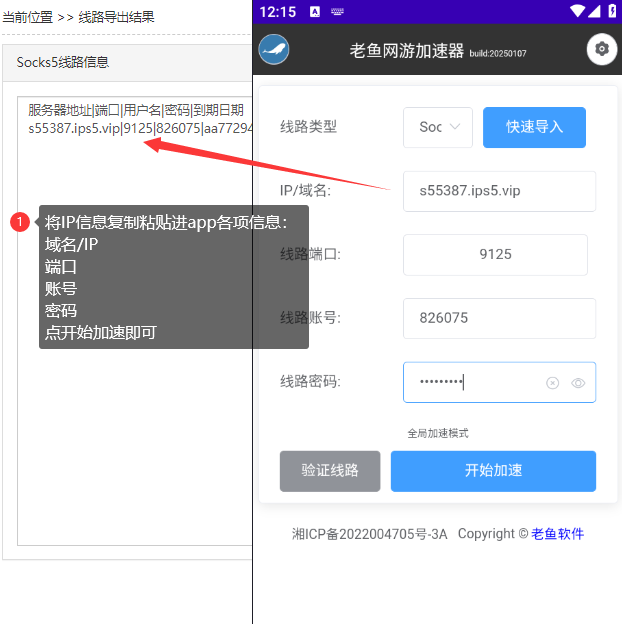The height and width of the screenshot is (624, 622).
Task: Click the 全局加速模式 text
Action: pos(438,433)
